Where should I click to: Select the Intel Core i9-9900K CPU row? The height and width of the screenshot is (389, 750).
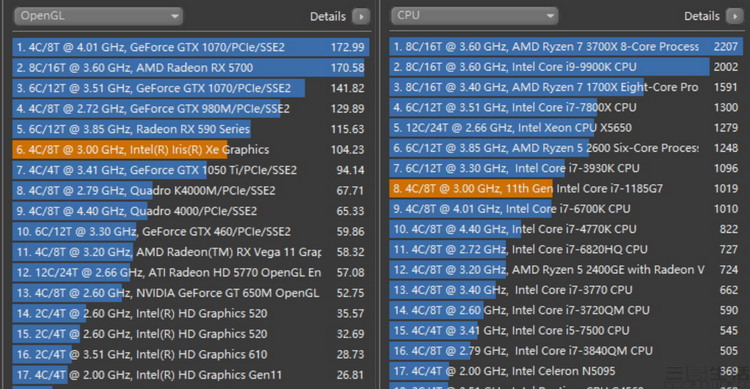(566, 67)
